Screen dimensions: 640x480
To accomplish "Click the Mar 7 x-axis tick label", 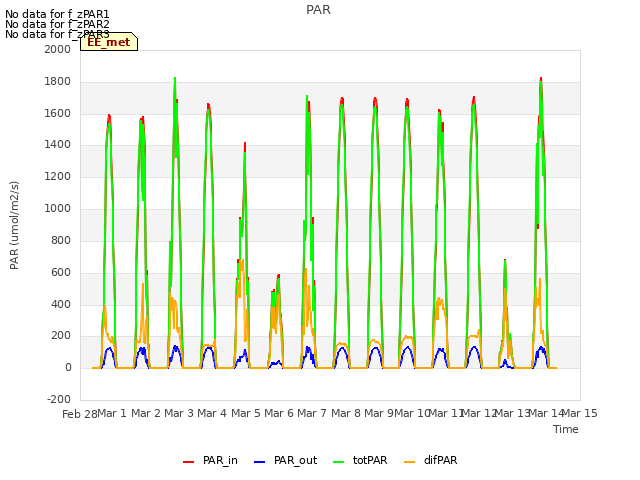I will coord(312,413).
